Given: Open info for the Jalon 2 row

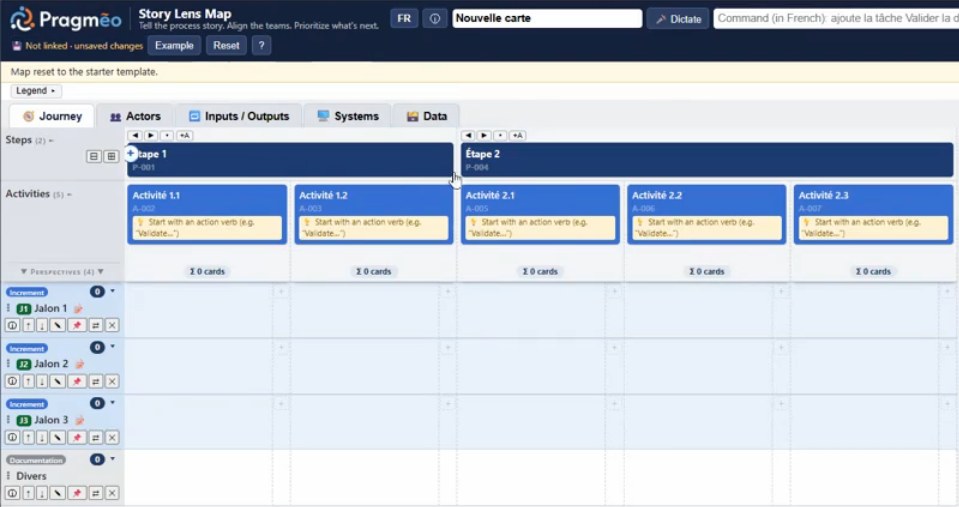Looking at the screenshot, I should [12, 382].
